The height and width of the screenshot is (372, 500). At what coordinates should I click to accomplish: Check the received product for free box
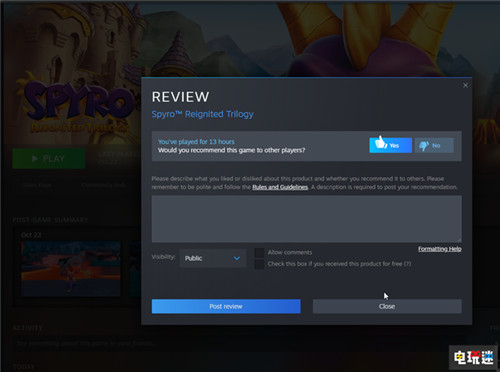pyautogui.click(x=259, y=264)
